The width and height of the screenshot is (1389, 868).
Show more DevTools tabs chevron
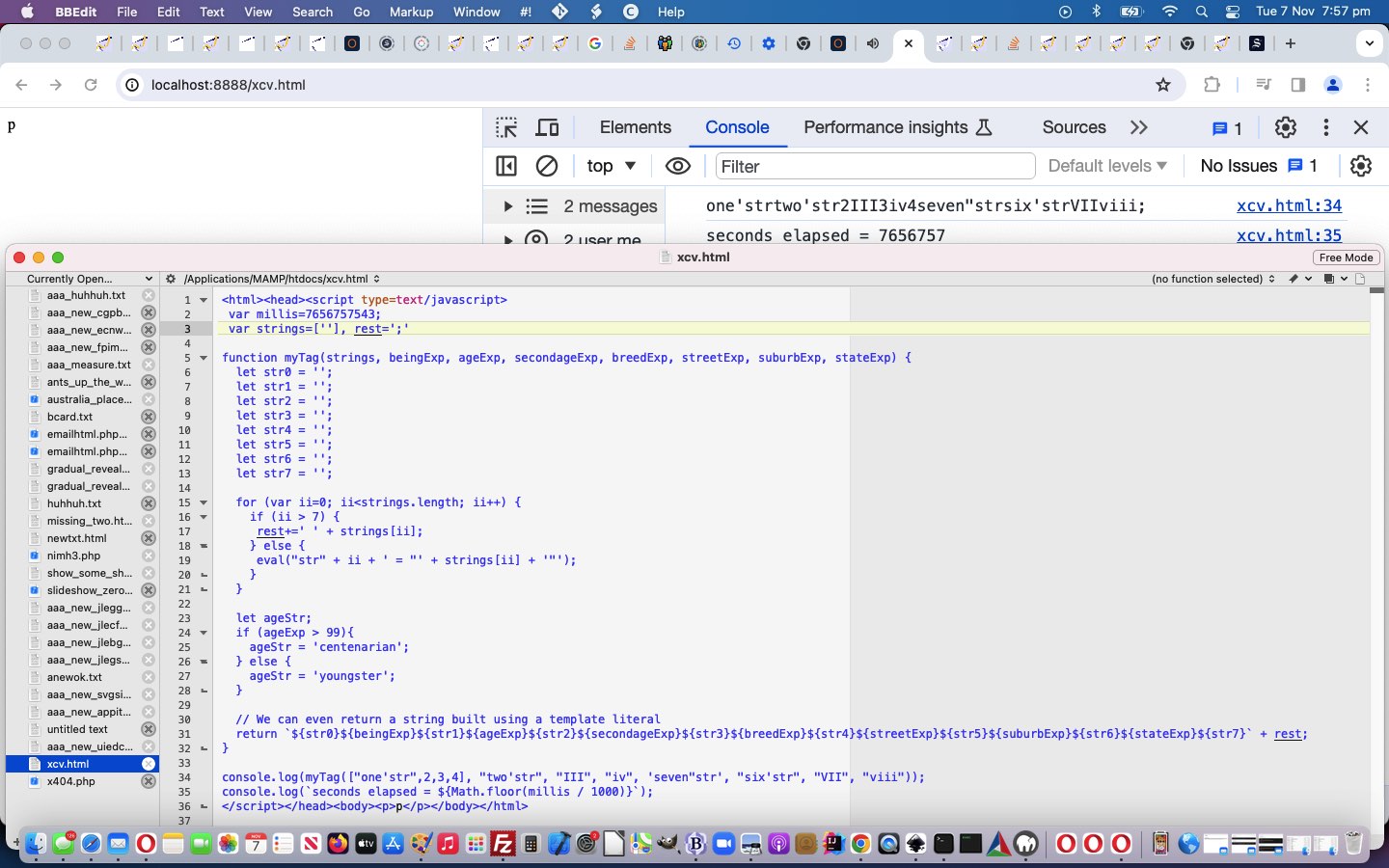pos(1139,127)
